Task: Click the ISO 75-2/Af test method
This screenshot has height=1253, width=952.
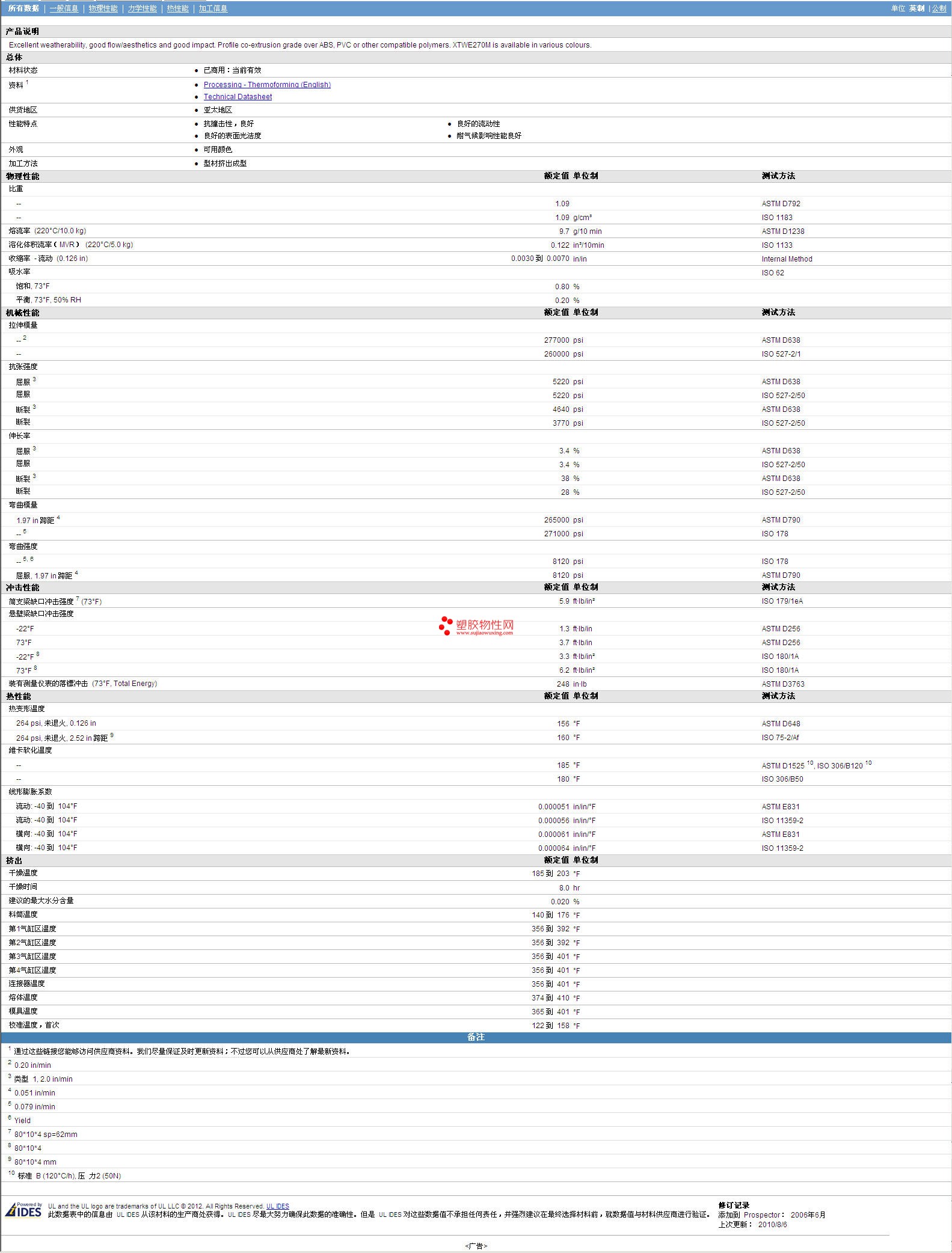Action: [x=780, y=738]
